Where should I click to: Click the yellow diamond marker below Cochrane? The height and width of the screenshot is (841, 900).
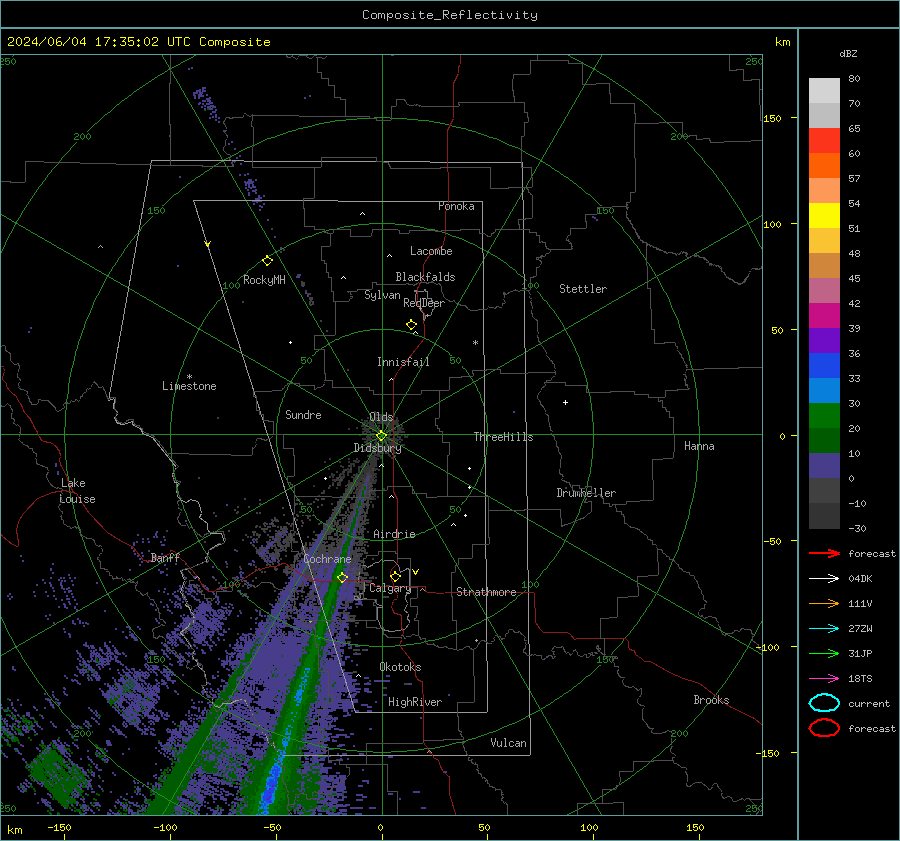343,577
